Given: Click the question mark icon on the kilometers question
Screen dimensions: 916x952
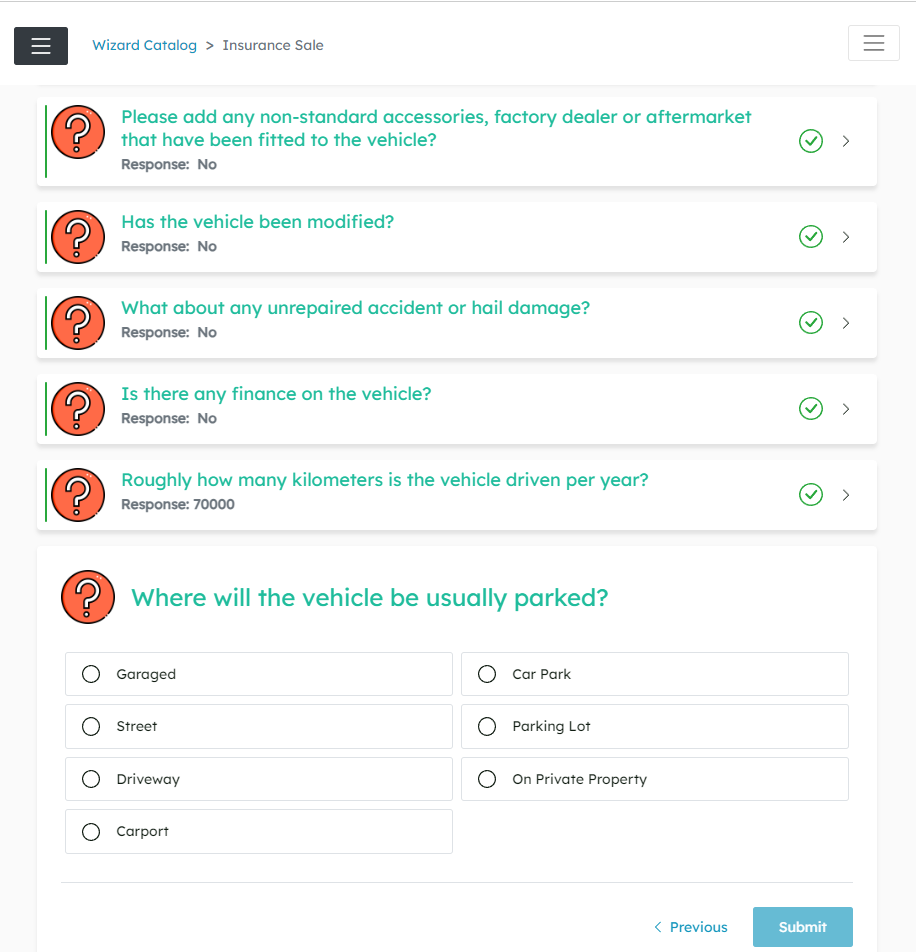Looking at the screenshot, I should 77,494.
